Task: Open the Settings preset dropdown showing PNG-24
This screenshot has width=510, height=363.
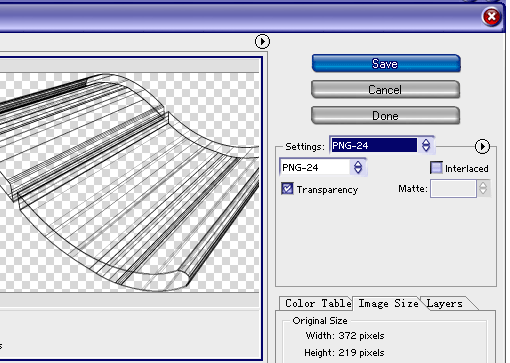Action: (x=382, y=145)
